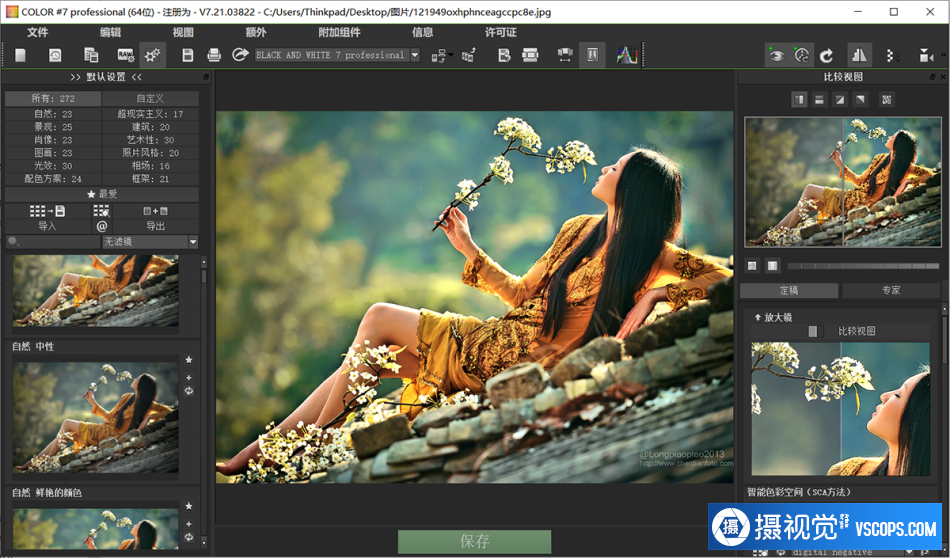Select the 自然 中性 preset thumbnail

(x=96, y=417)
